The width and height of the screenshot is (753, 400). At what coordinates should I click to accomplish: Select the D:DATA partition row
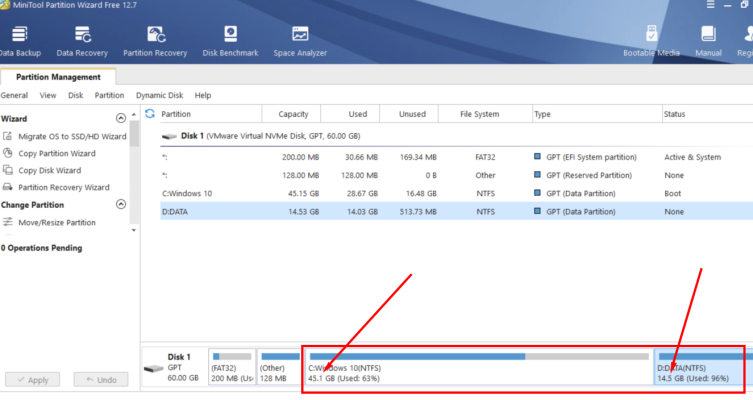point(456,211)
